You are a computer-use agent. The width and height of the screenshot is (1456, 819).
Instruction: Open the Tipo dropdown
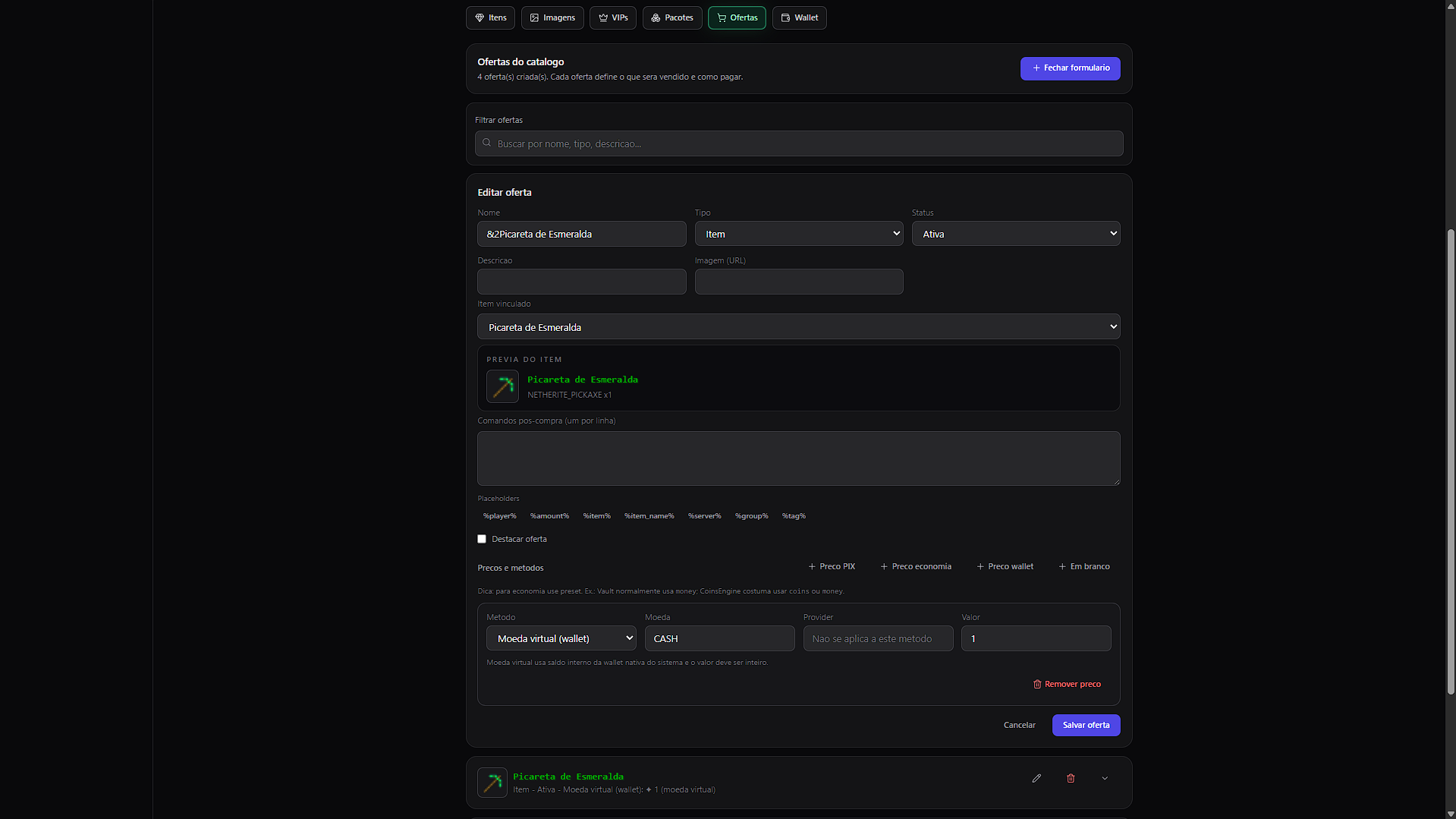coord(798,234)
